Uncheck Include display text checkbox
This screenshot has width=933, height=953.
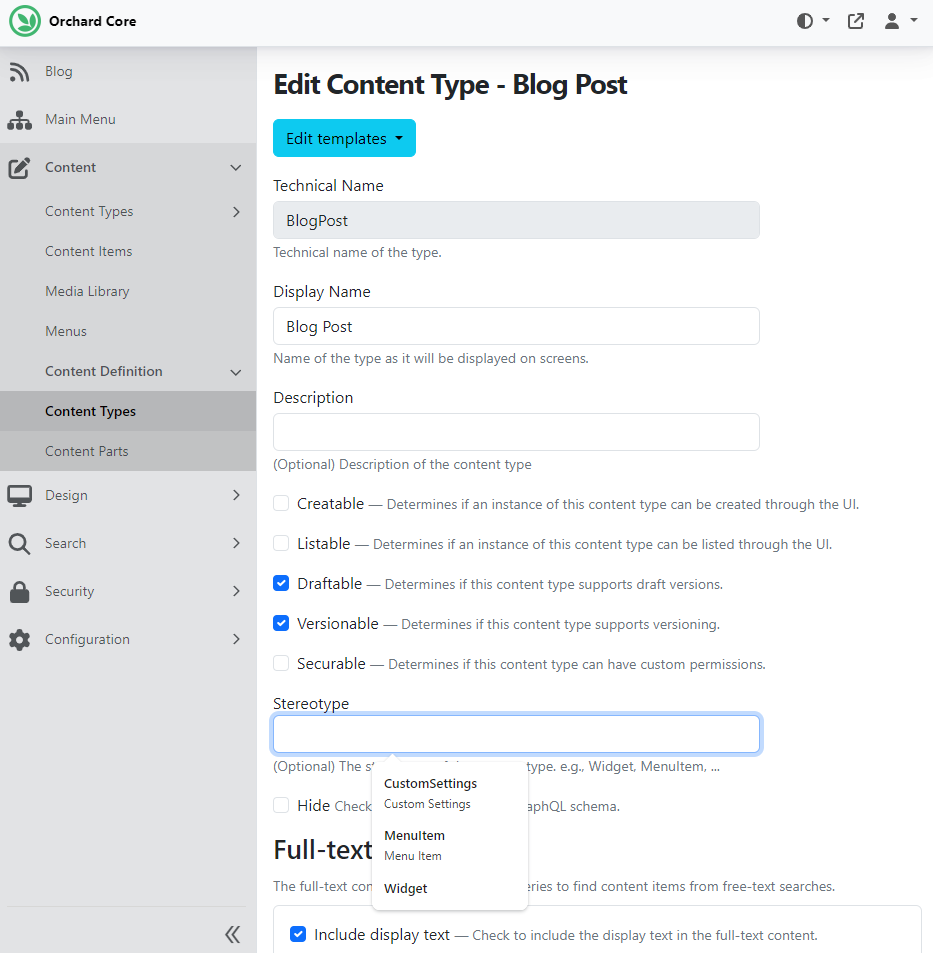(x=298, y=934)
